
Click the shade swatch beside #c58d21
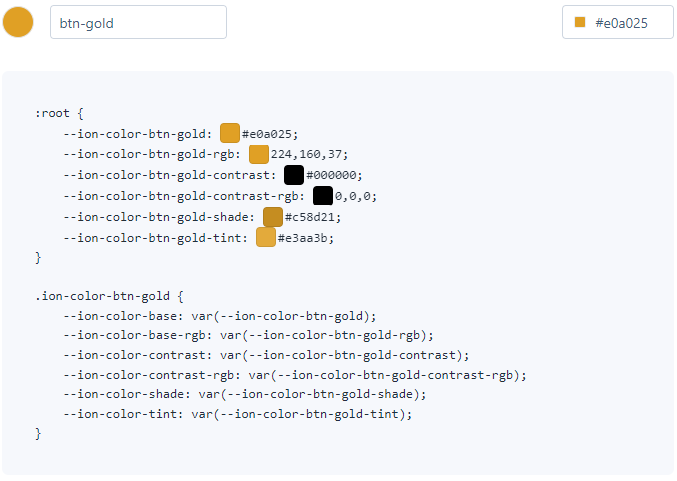tap(273, 217)
